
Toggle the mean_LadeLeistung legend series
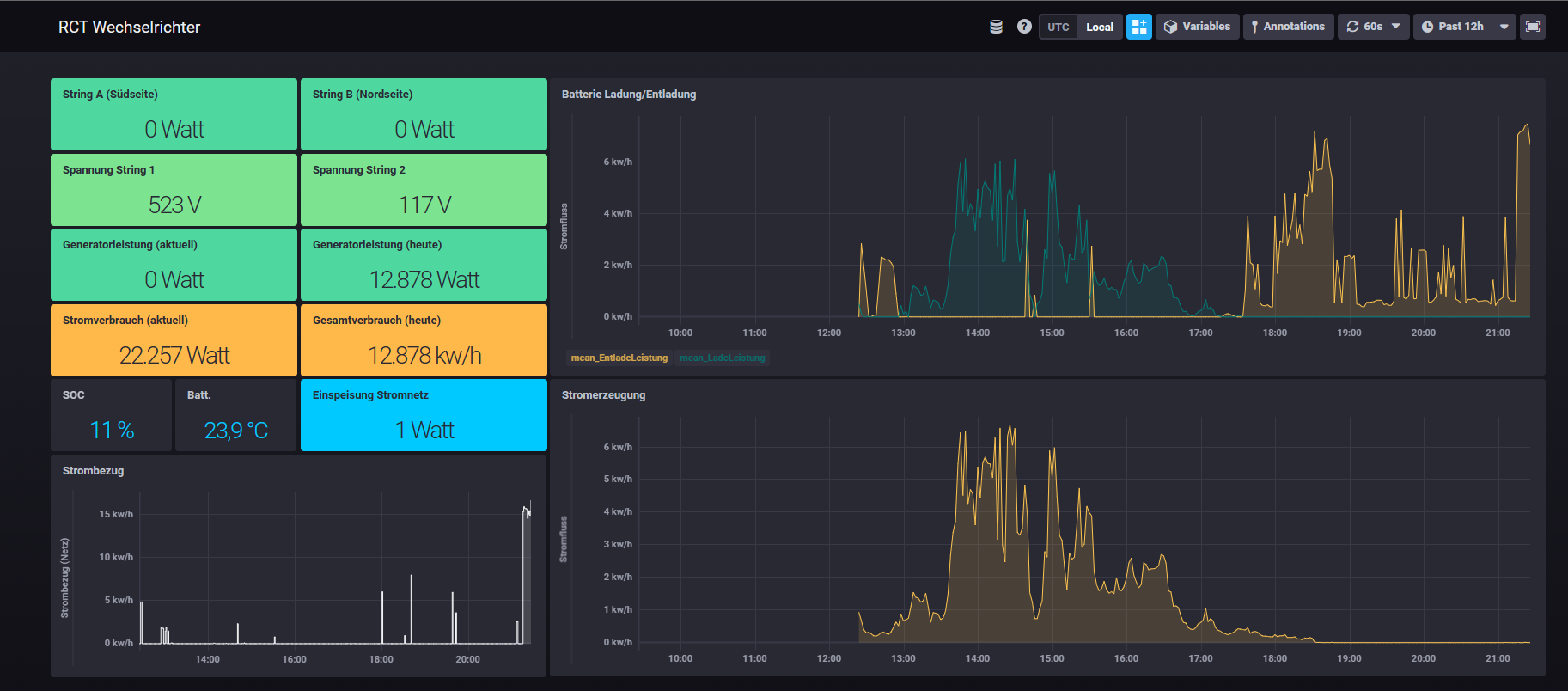(722, 358)
